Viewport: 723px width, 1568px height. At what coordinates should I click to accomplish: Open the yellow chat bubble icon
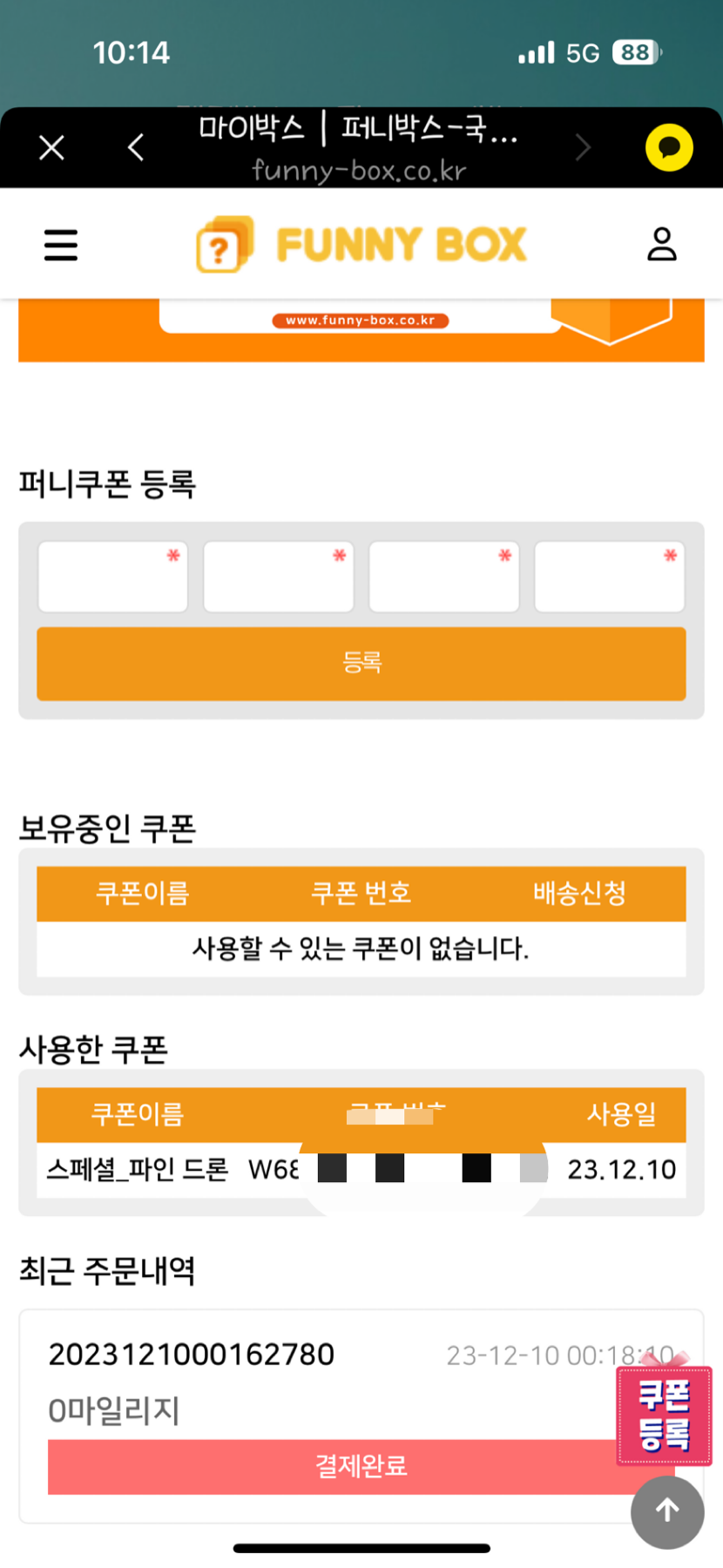pyautogui.click(x=668, y=147)
